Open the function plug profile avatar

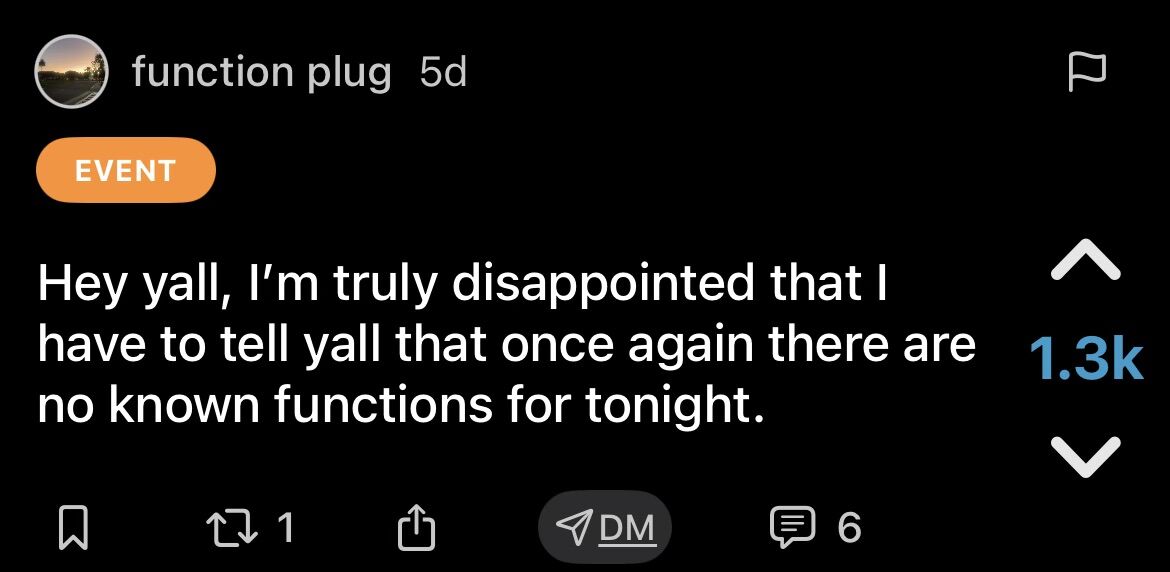[x=71, y=71]
